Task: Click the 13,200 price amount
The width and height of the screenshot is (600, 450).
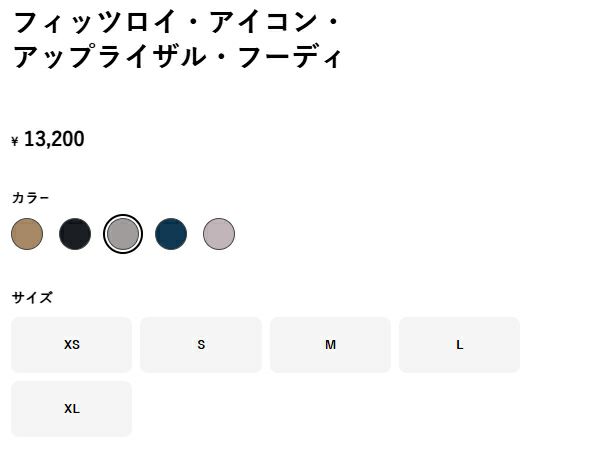Action: tap(54, 139)
